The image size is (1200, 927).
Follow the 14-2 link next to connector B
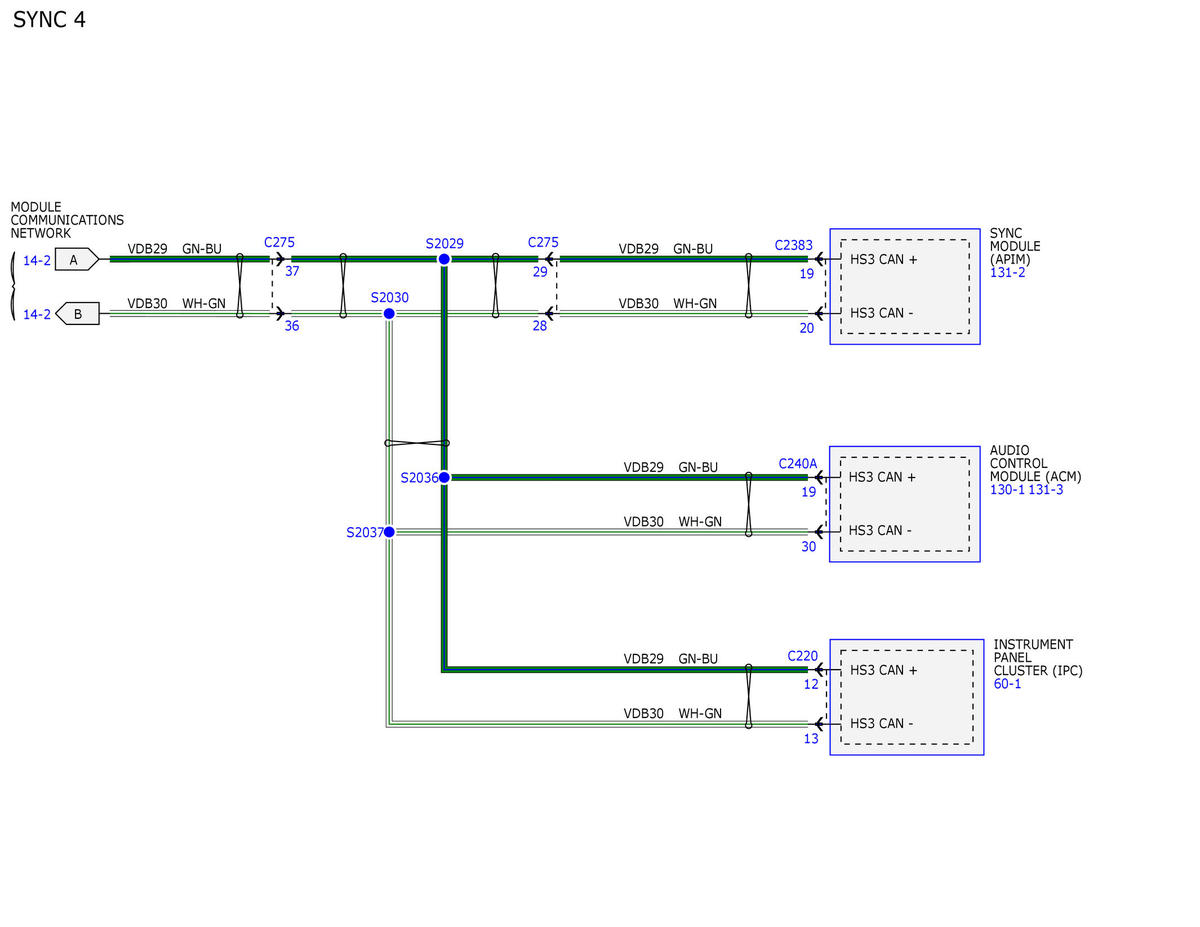coord(37,314)
